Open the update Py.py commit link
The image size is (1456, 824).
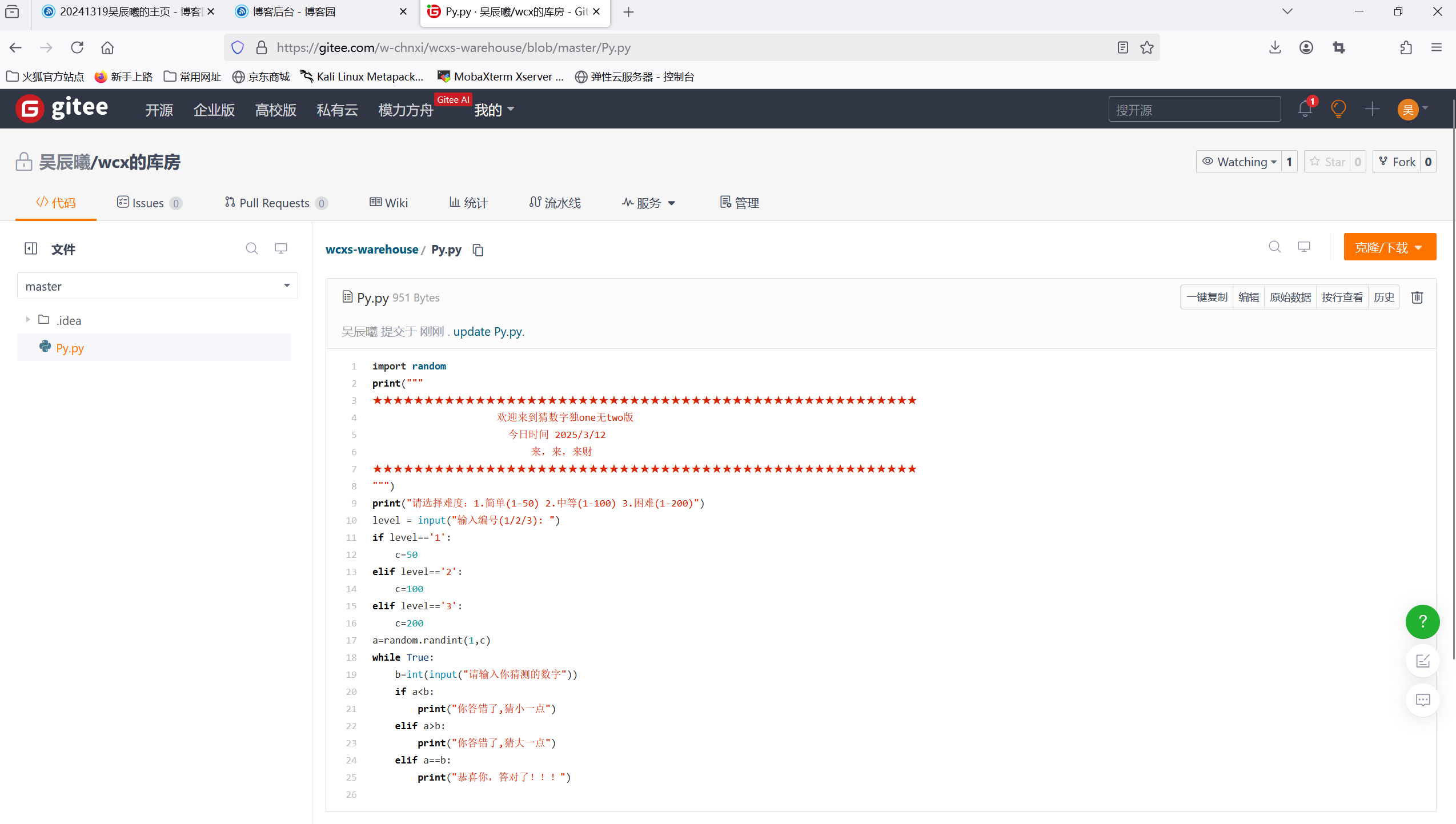click(x=488, y=332)
